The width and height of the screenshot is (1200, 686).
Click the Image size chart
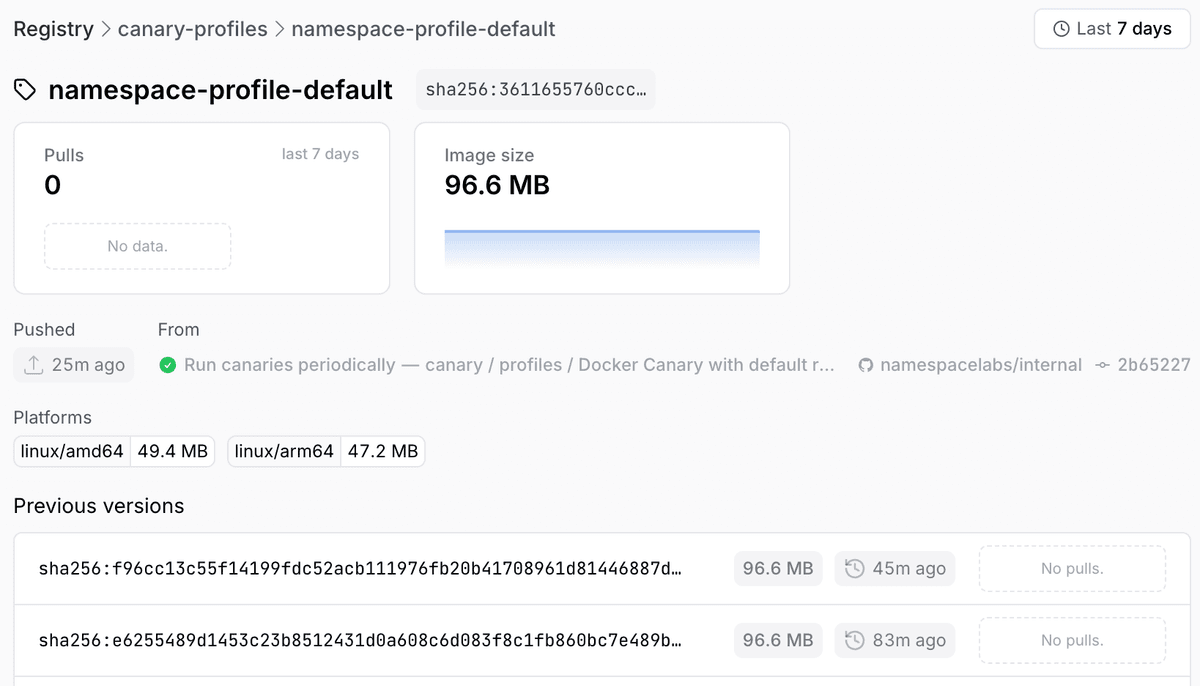tap(601, 248)
